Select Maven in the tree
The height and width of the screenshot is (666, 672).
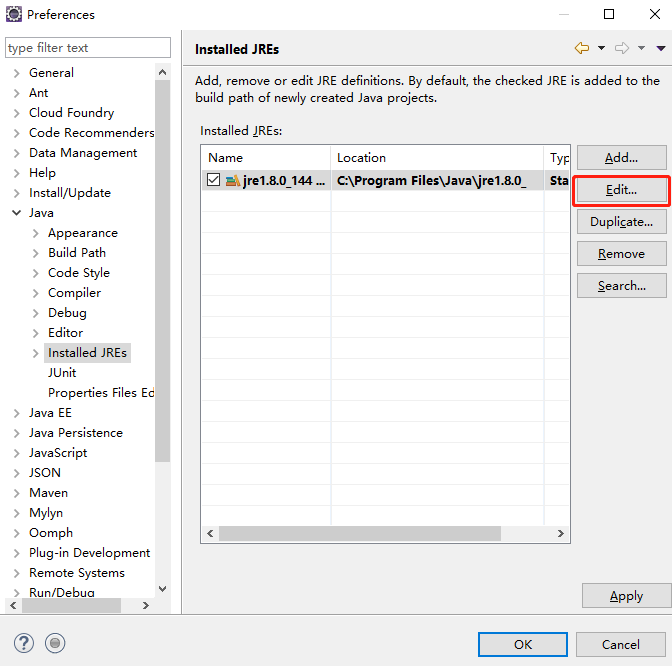pos(48,493)
